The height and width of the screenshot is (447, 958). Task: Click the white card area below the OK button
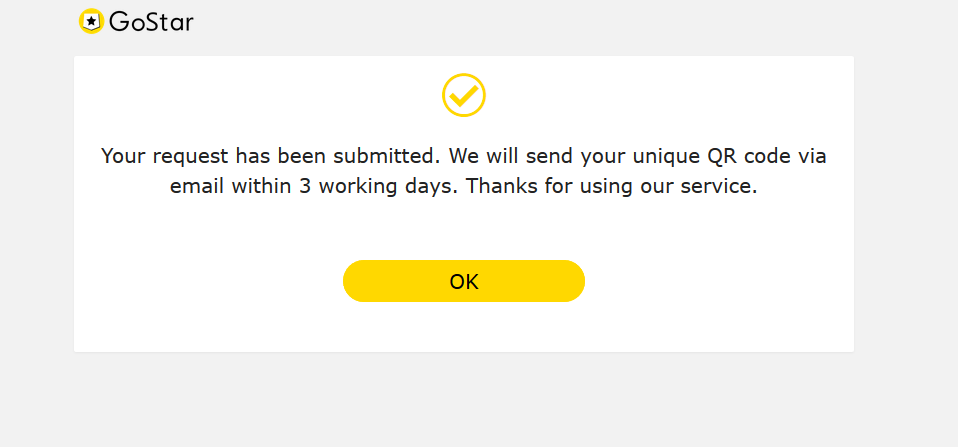tap(464, 327)
